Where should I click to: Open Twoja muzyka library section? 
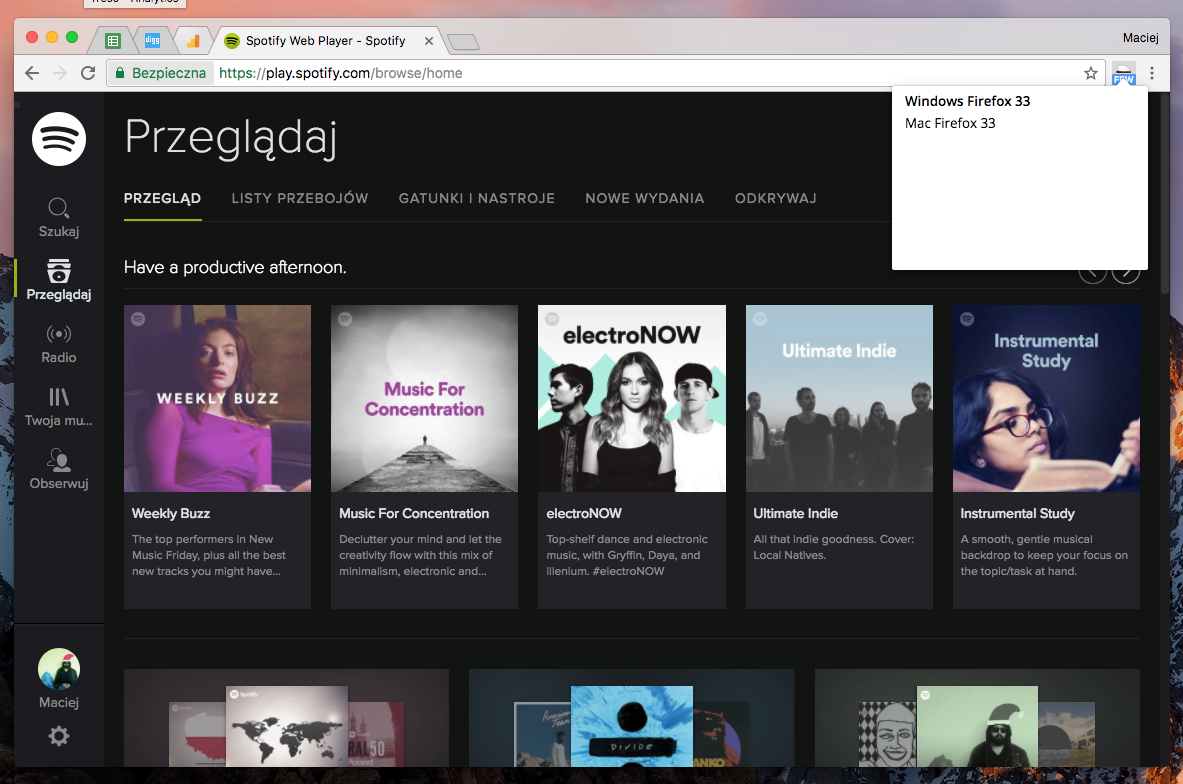click(x=59, y=407)
